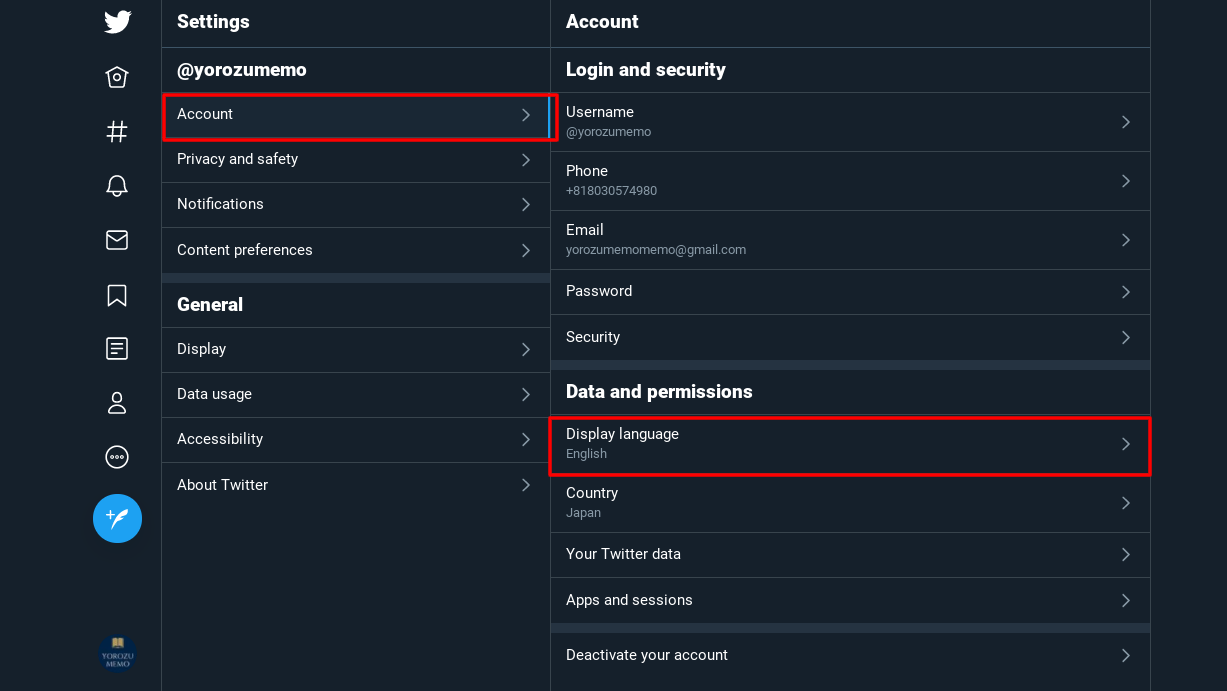Click the Twitter bird logo

[x=117, y=21]
